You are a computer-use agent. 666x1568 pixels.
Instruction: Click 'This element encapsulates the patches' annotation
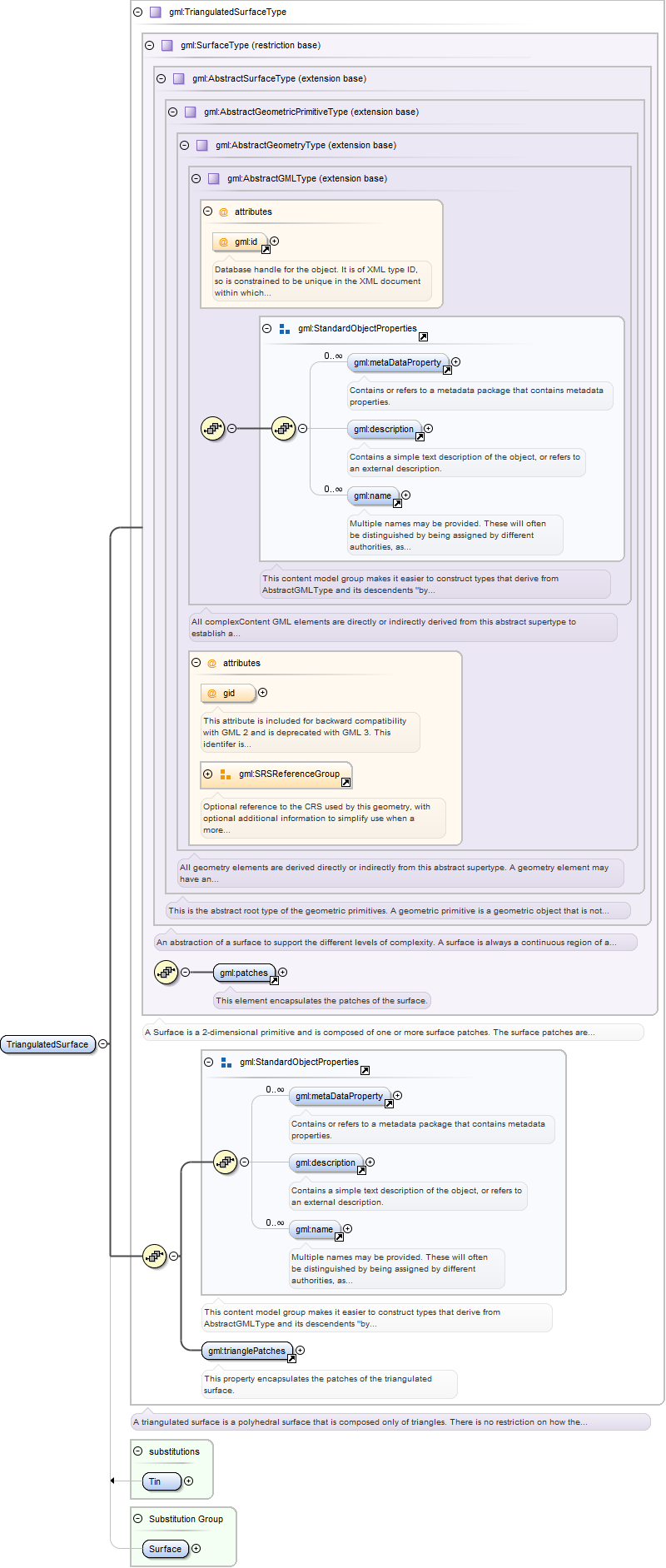click(321, 1001)
